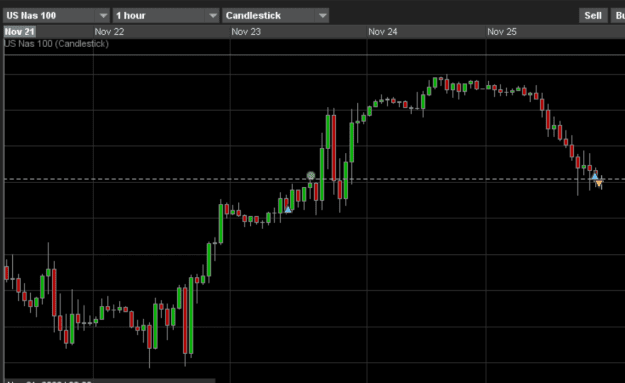Click the blue triangle marker on Nov 23
The width and height of the screenshot is (625, 383).
point(288,210)
